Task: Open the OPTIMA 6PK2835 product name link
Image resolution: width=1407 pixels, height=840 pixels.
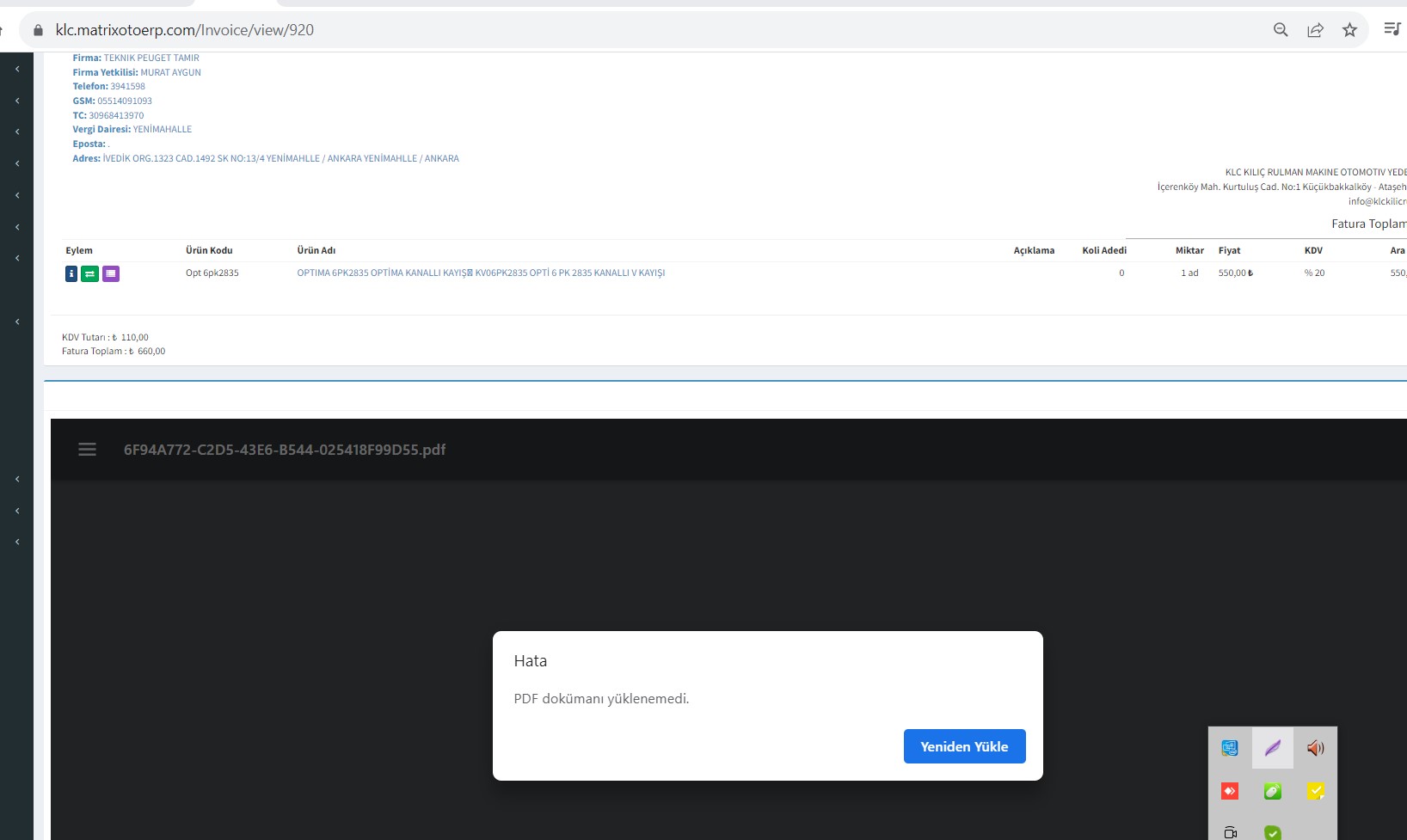Action: point(481,273)
